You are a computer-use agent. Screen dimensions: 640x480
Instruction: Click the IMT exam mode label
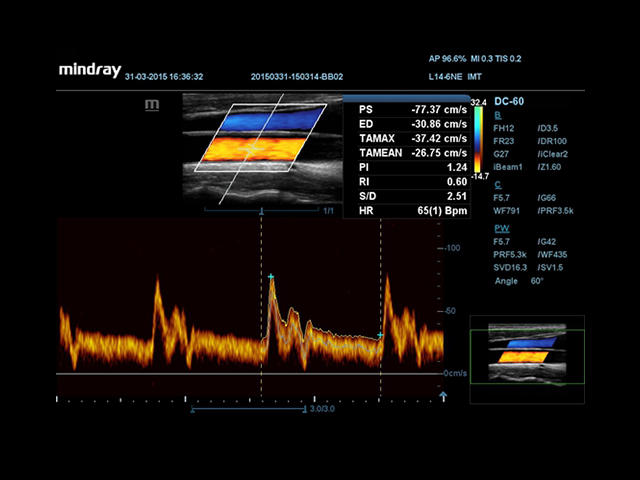474,77
